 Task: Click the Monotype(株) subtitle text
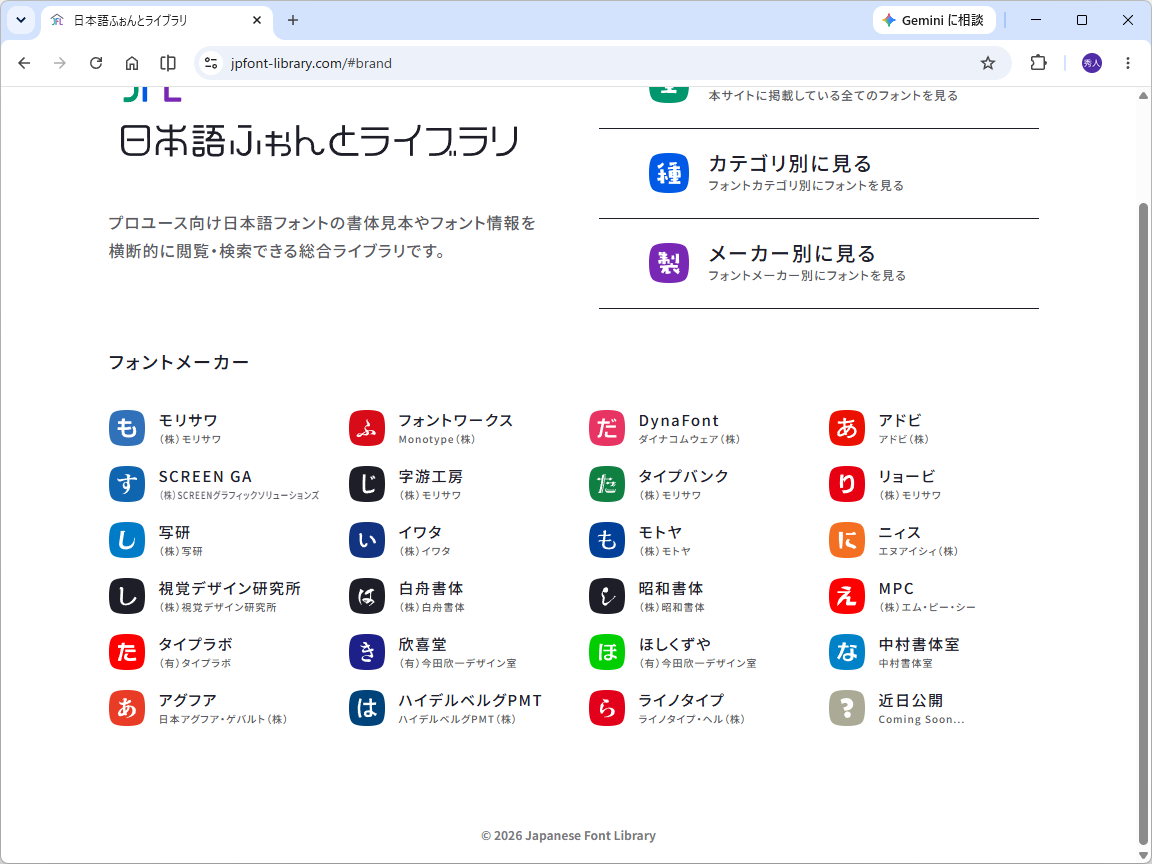pos(437,439)
